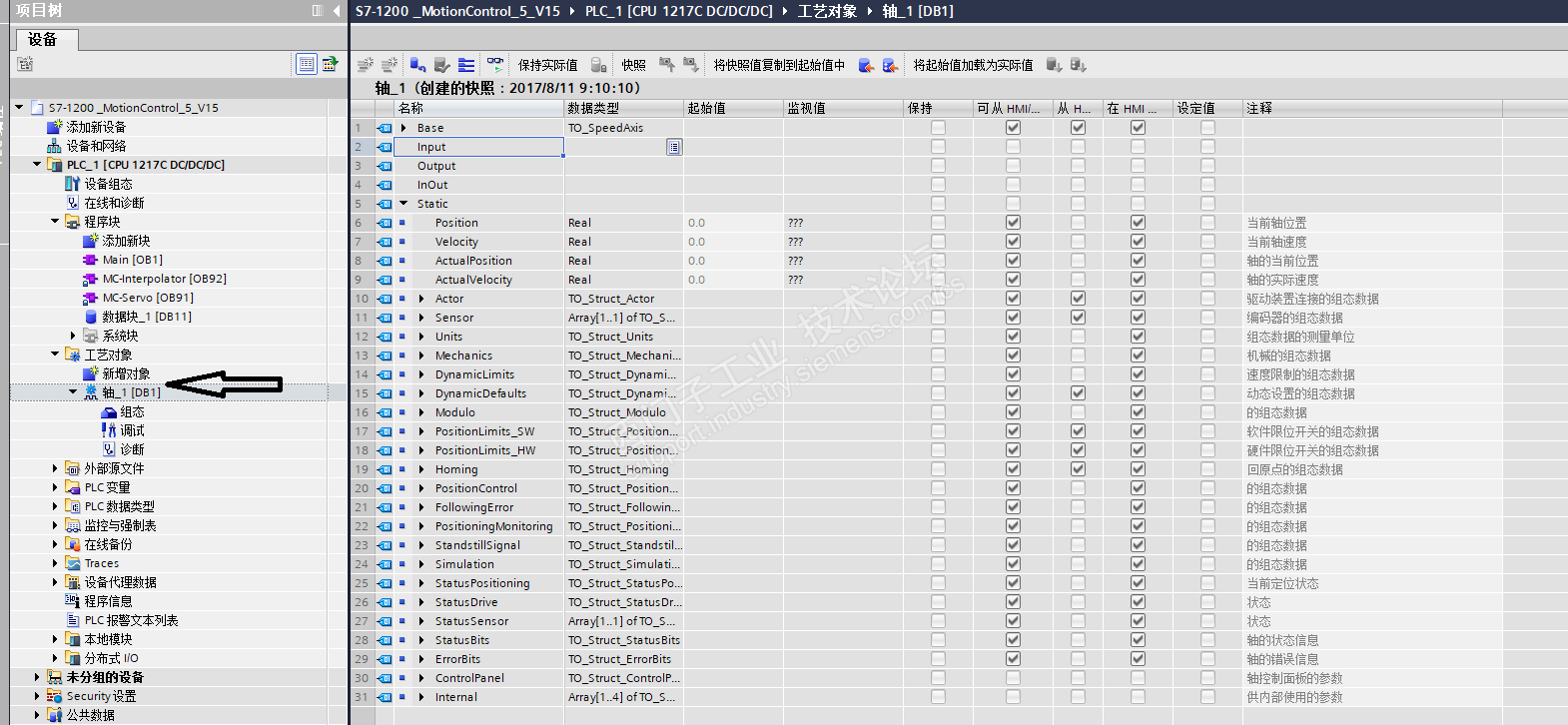This screenshot has height=725, width=1568.
Task: Collapse the project tree panel arrow
Action: (337, 11)
